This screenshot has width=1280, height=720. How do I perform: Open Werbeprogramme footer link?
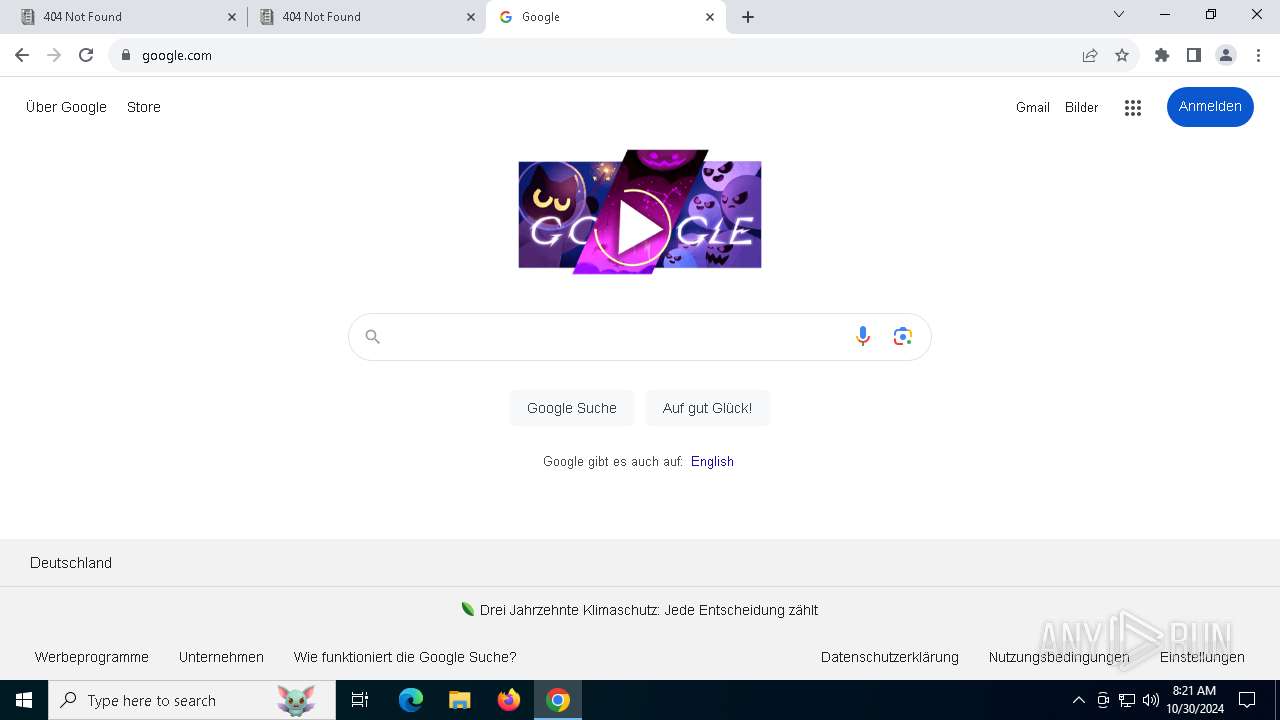coord(92,657)
